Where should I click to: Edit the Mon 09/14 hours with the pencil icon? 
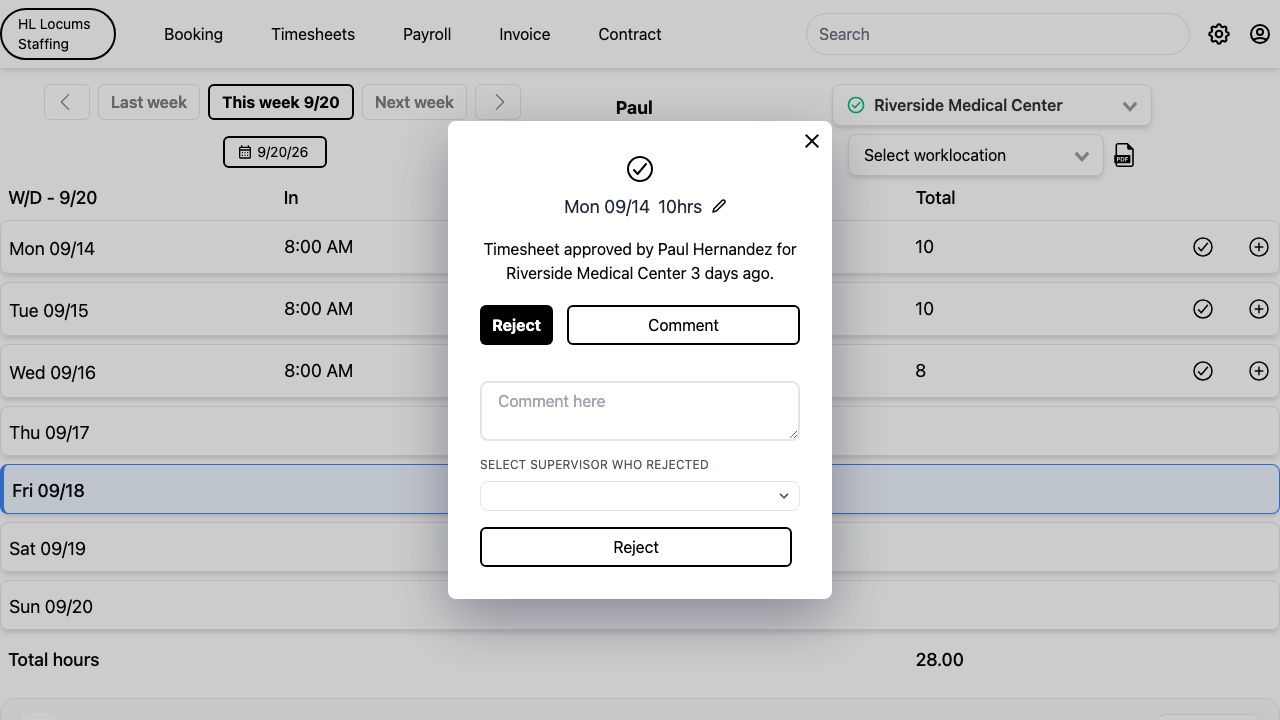719,206
